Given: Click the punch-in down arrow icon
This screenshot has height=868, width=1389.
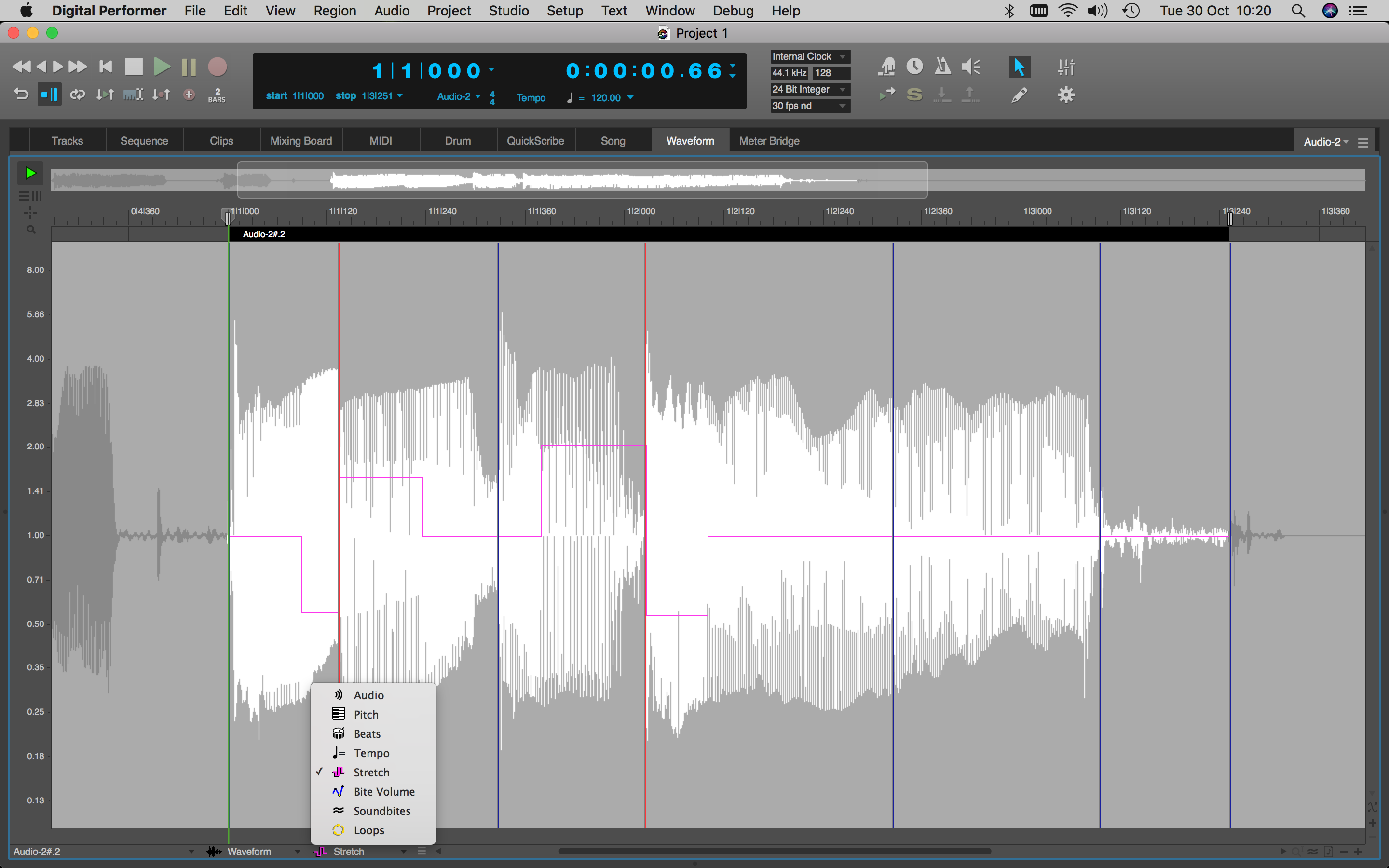Looking at the screenshot, I should (942, 94).
